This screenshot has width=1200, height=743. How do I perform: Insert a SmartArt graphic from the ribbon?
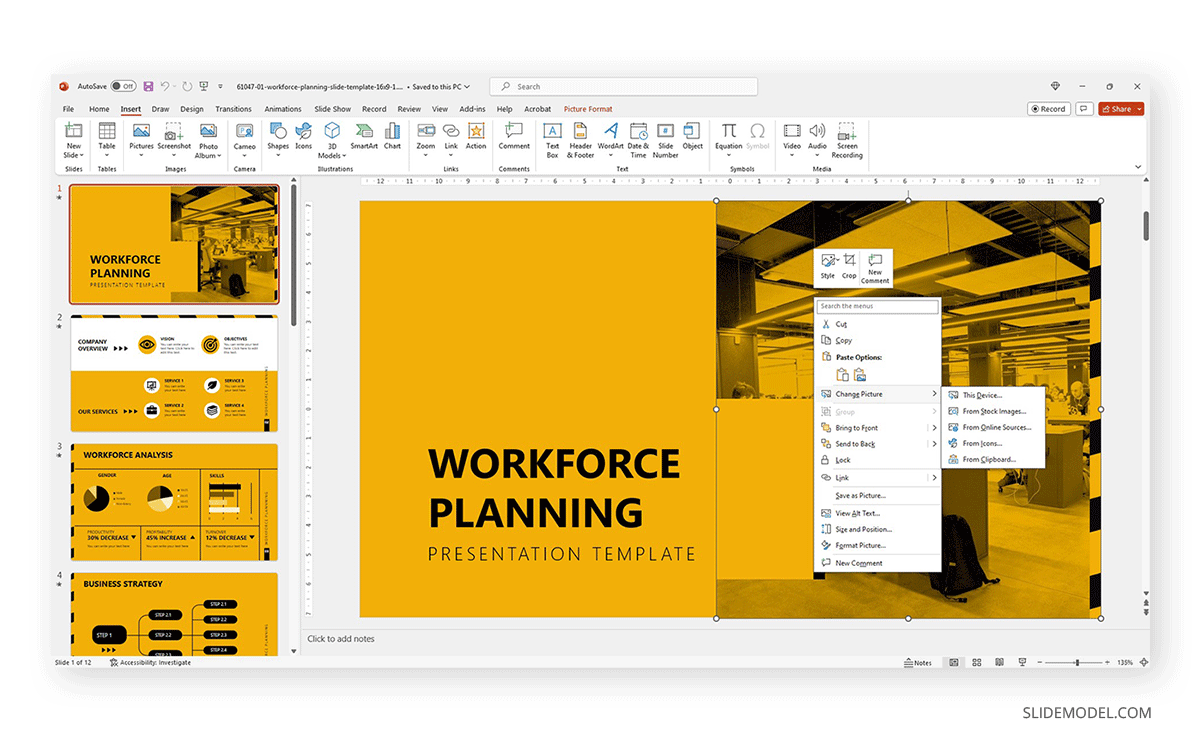click(x=364, y=140)
